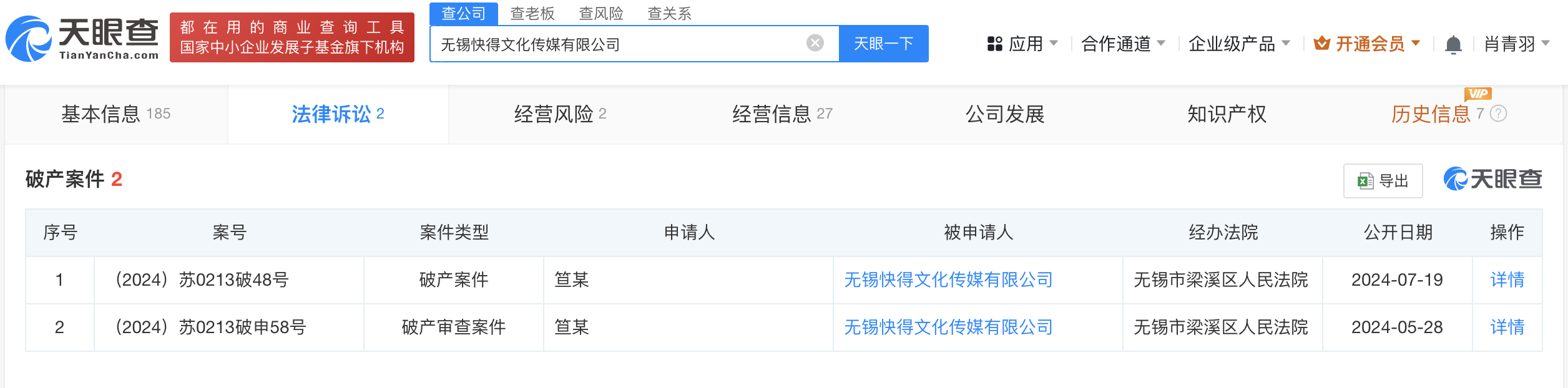This screenshot has height=388, width=1568.
Task: Click the Excel export icon
Action: [x=1365, y=182]
